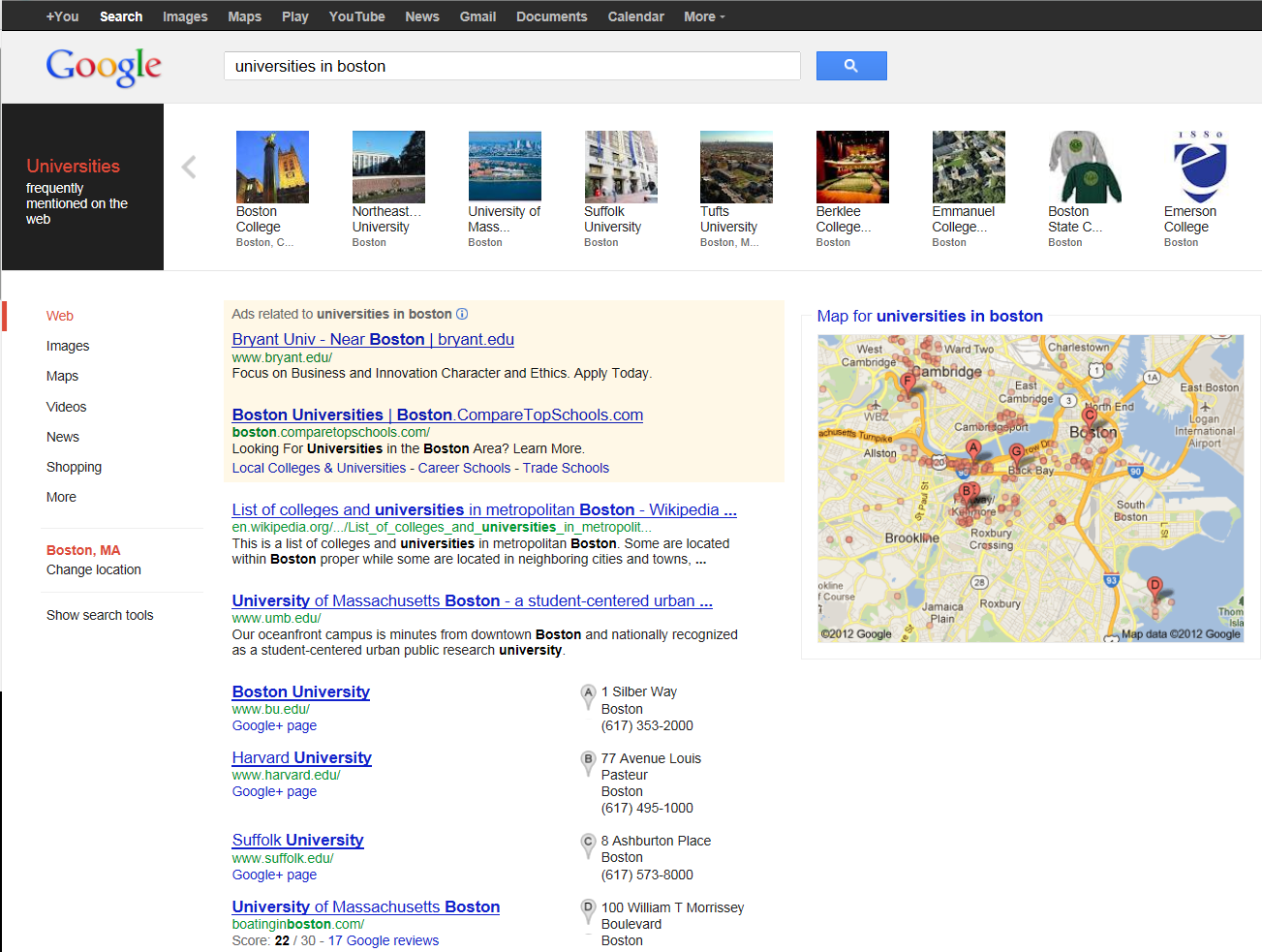Screen dimensions: 1262x952
Task: Select Maps in the left sidebar
Action: [x=62, y=376]
